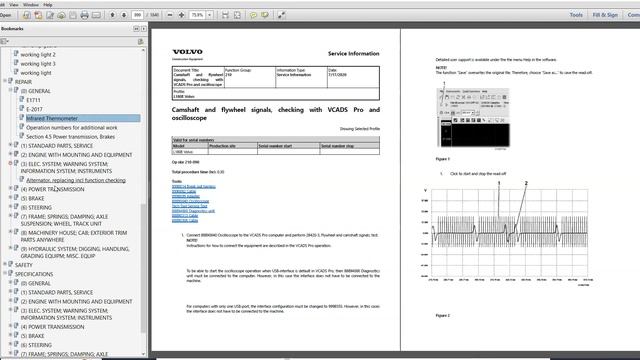Click the edit document pencil icon

point(50,15)
